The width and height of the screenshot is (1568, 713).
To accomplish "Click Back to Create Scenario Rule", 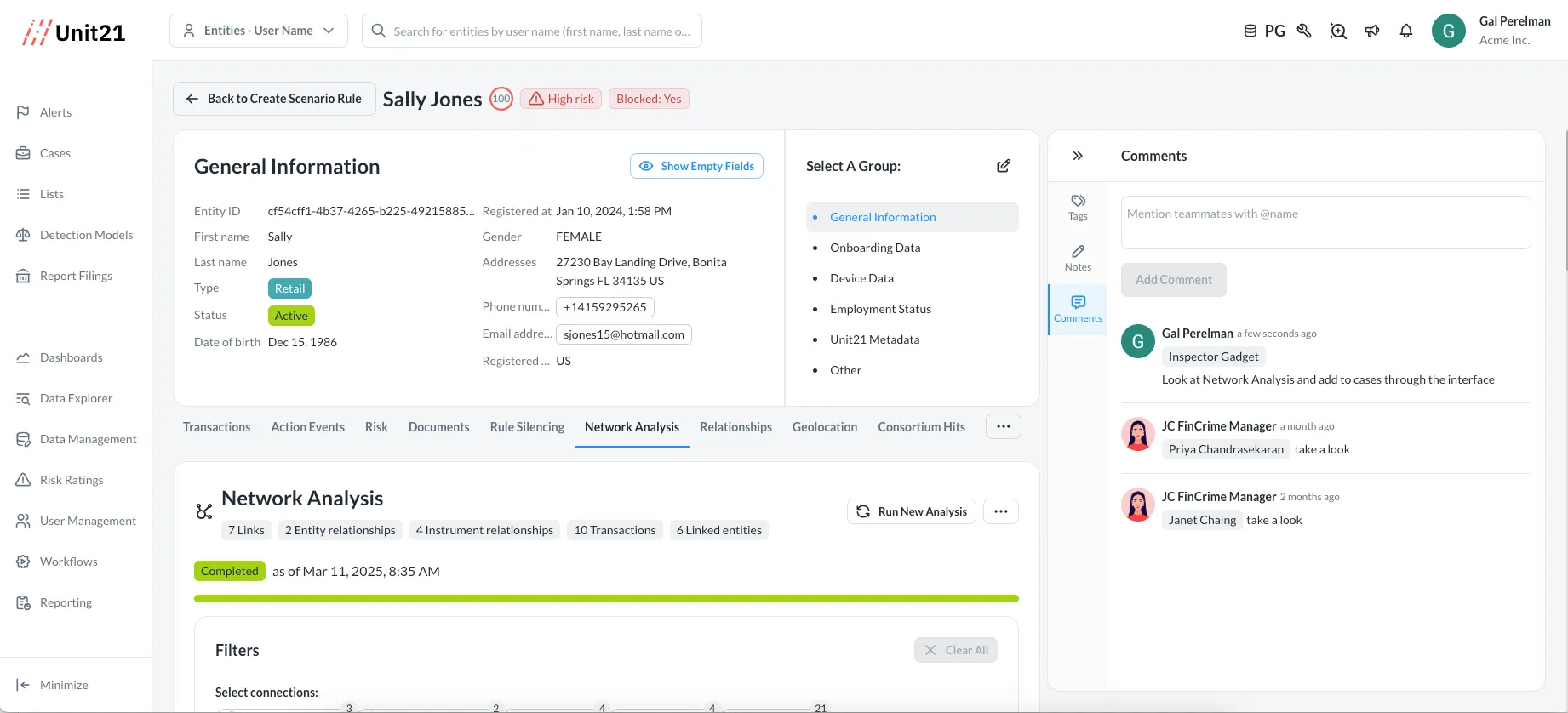I will coord(274,99).
